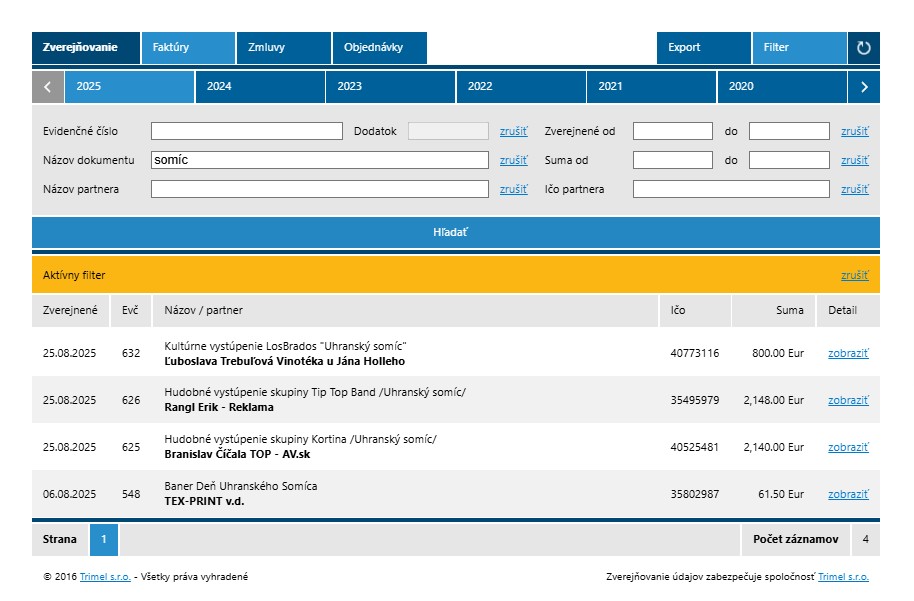Click the Ičo partnera input field

731,189
